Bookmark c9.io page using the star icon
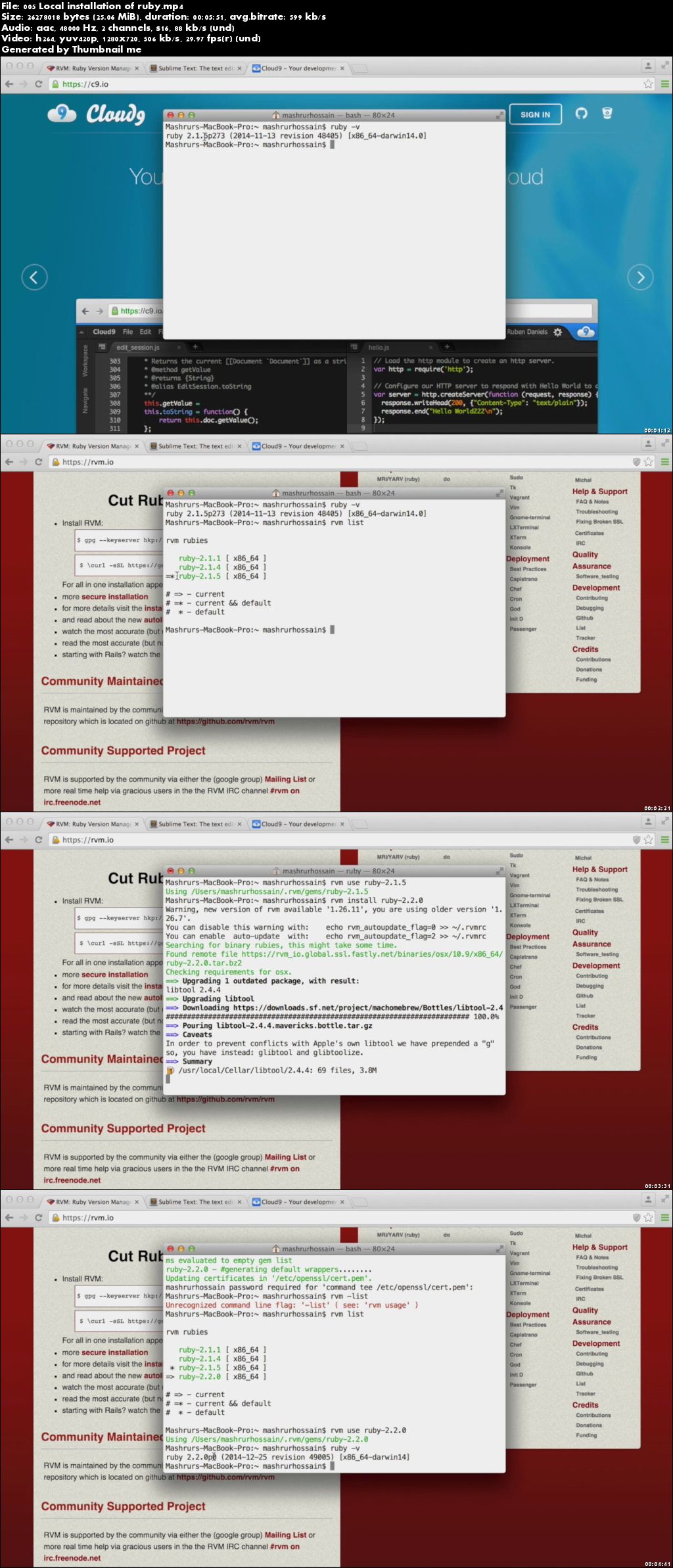Viewport: 673px width, 1568px height. tap(648, 84)
